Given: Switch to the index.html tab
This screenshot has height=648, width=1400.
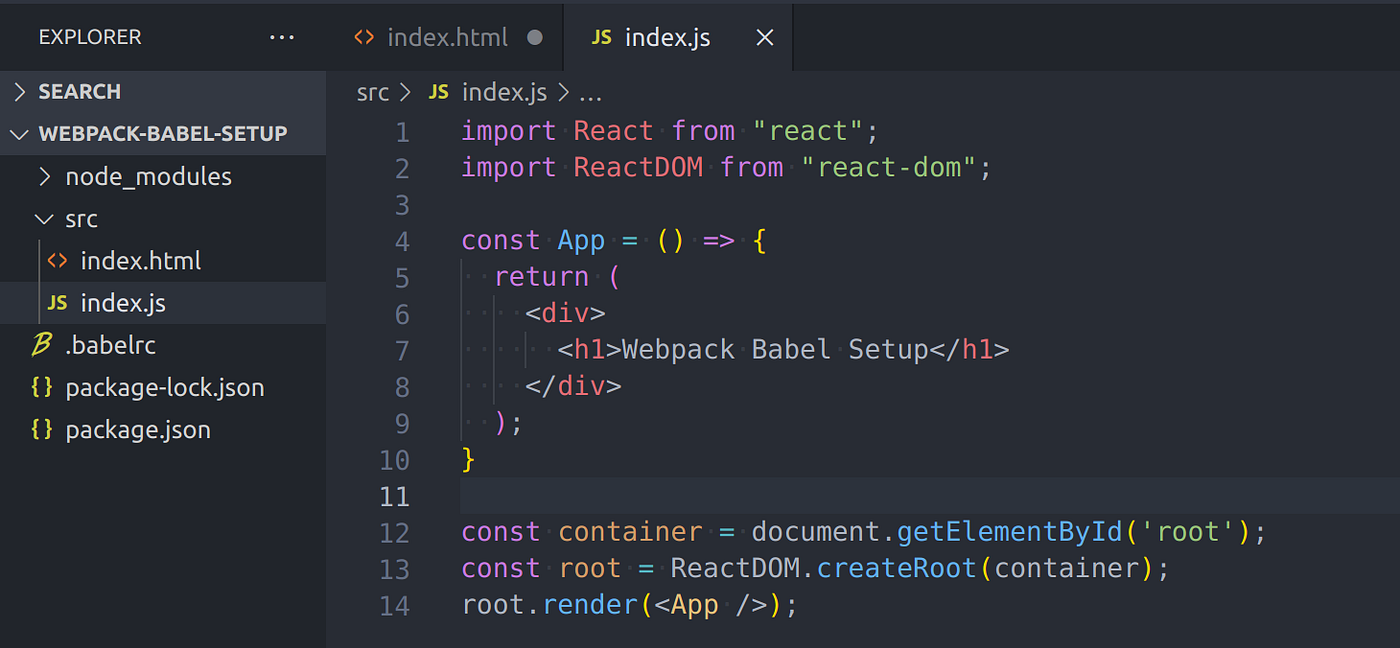Looking at the screenshot, I should [446, 37].
